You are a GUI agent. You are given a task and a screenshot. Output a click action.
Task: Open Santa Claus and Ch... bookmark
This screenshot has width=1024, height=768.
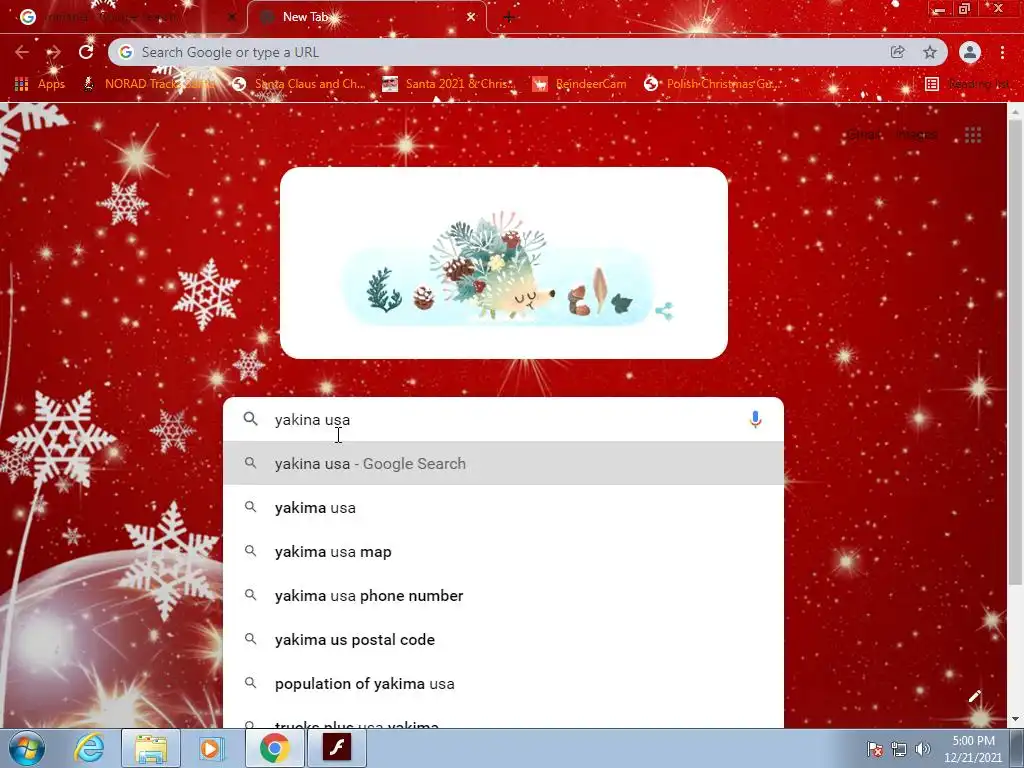coord(299,84)
